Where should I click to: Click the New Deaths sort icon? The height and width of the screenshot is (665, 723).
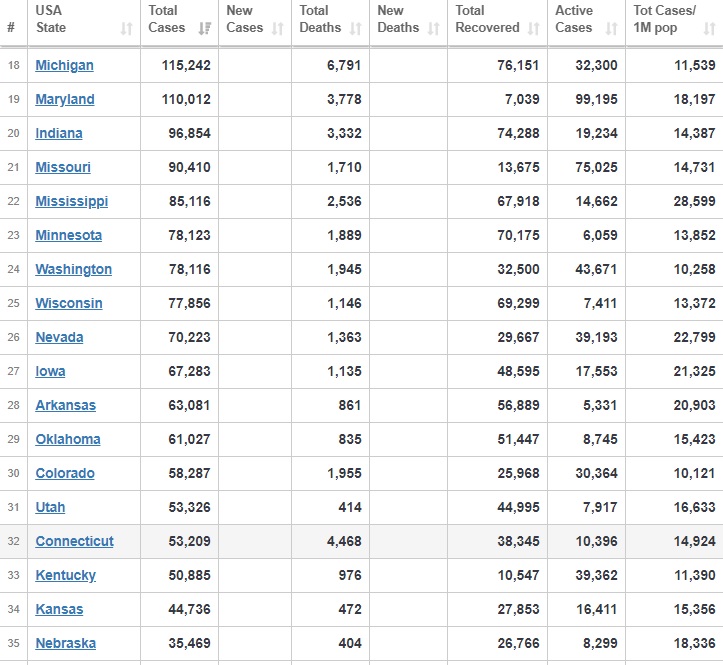coord(433,29)
